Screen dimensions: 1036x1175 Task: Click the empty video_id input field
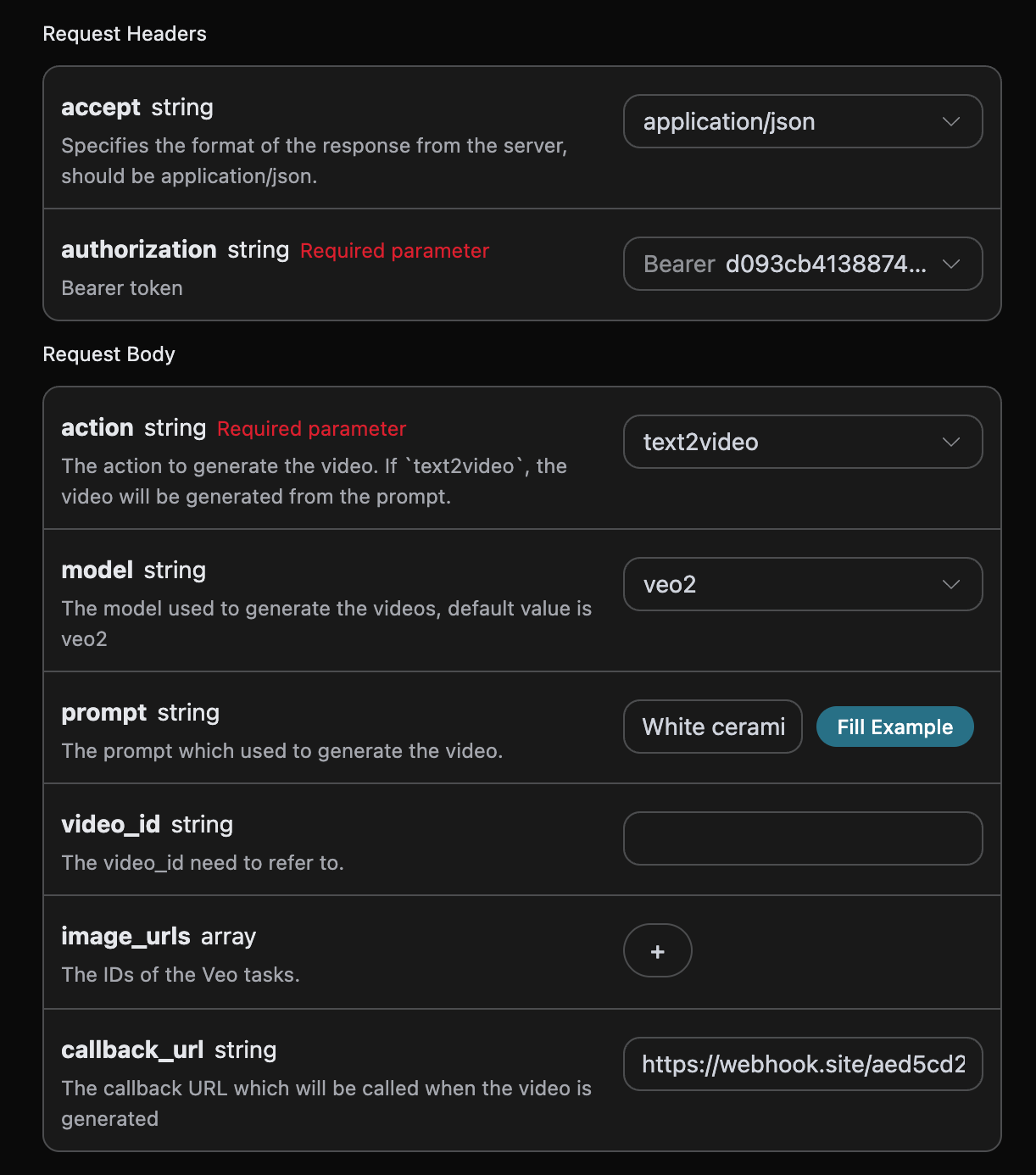(802, 839)
